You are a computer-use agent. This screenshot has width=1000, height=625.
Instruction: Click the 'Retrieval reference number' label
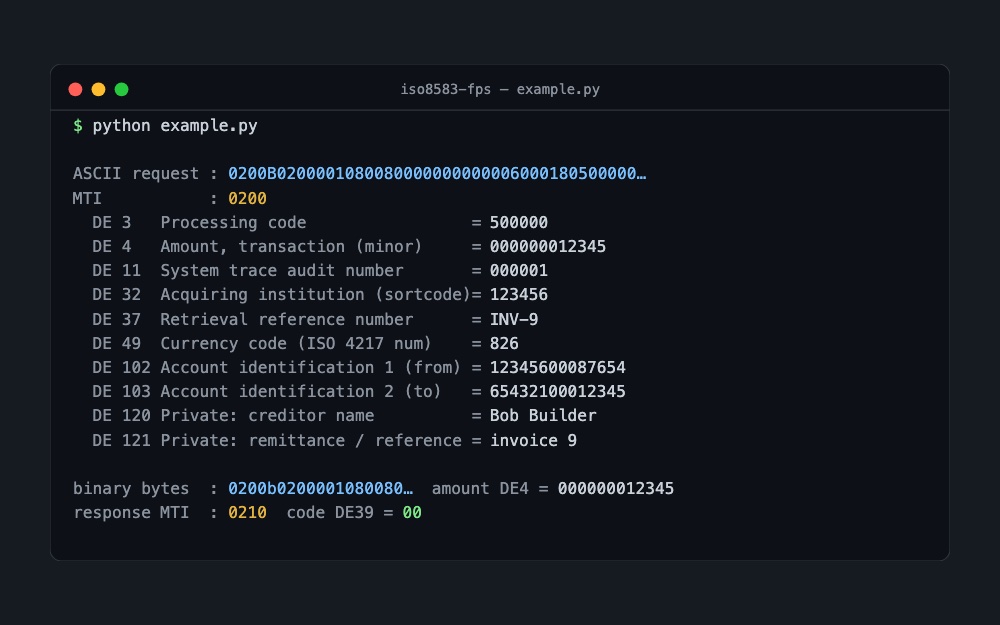click(x=286, y=319)
